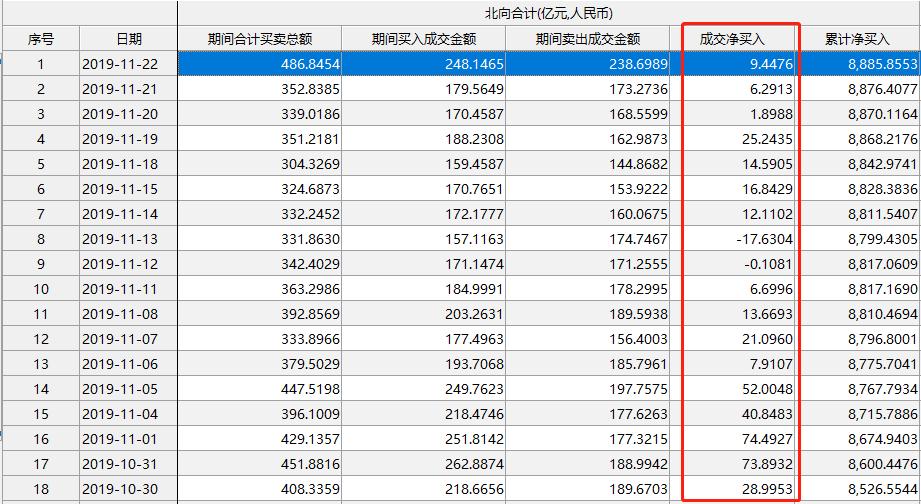Select date cell 2019-11-12
This screenshot has width=921, height=504.
(x=129, y=264)
